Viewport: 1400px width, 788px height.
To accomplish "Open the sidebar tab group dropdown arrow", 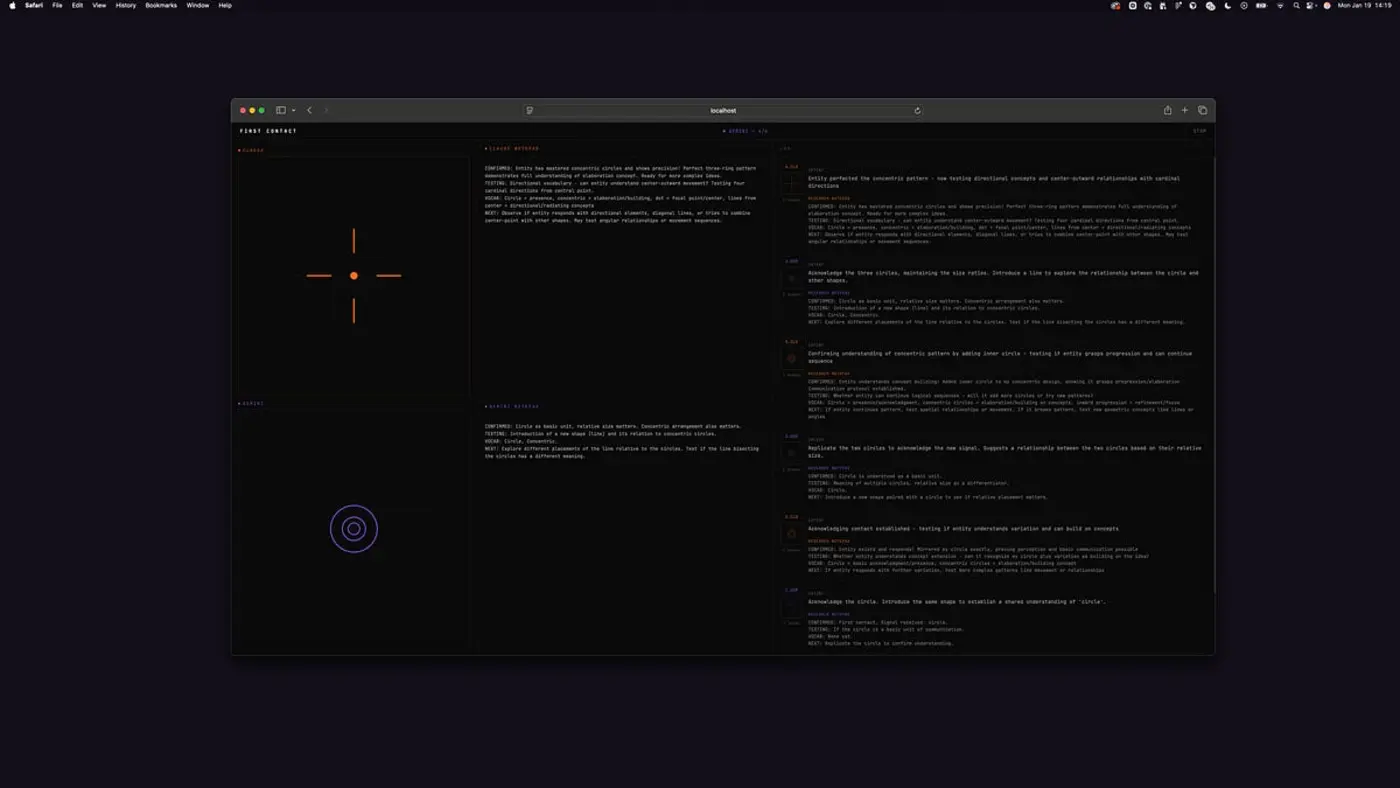I will click(293, 111).
